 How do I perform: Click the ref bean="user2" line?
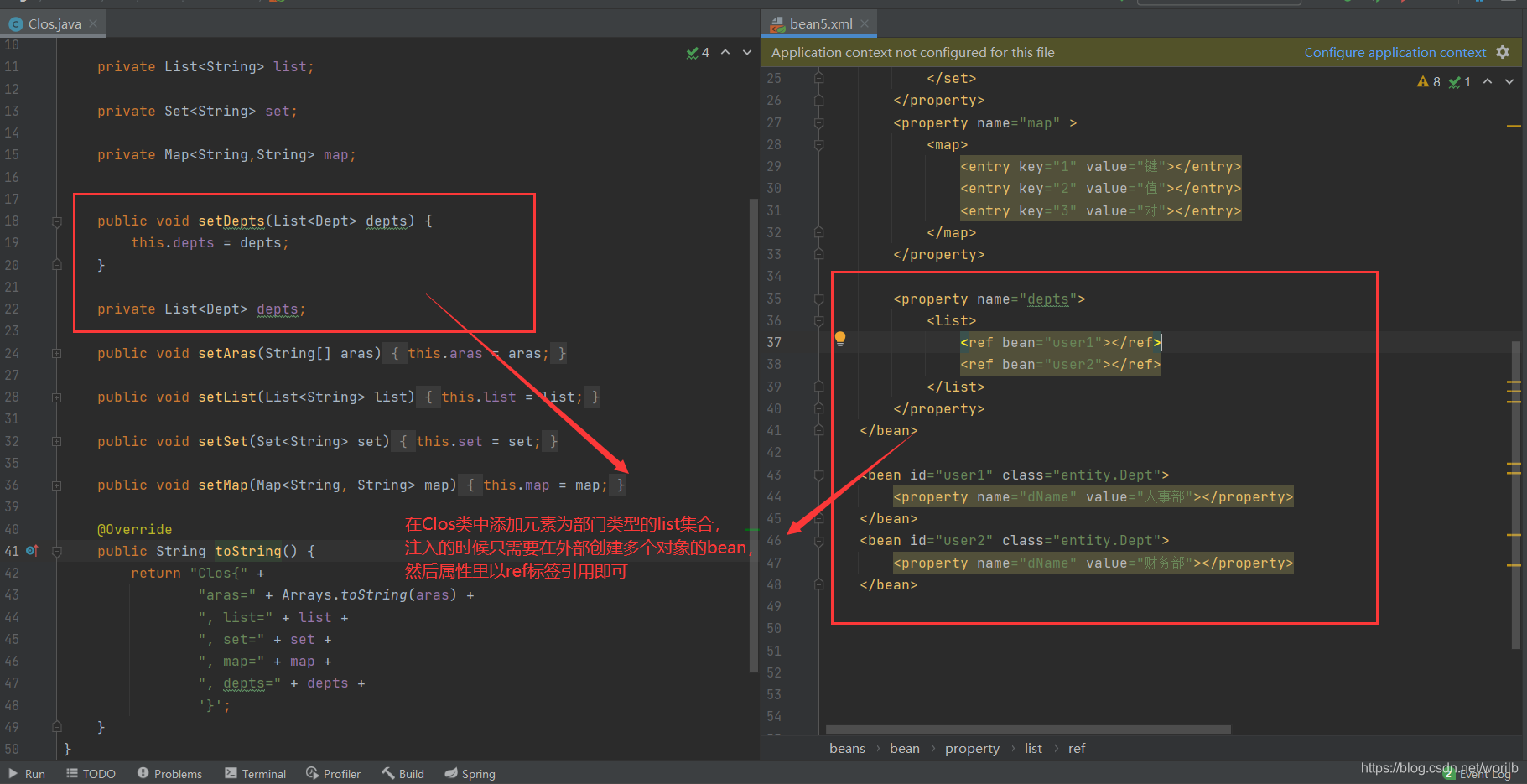(1061, 365)
